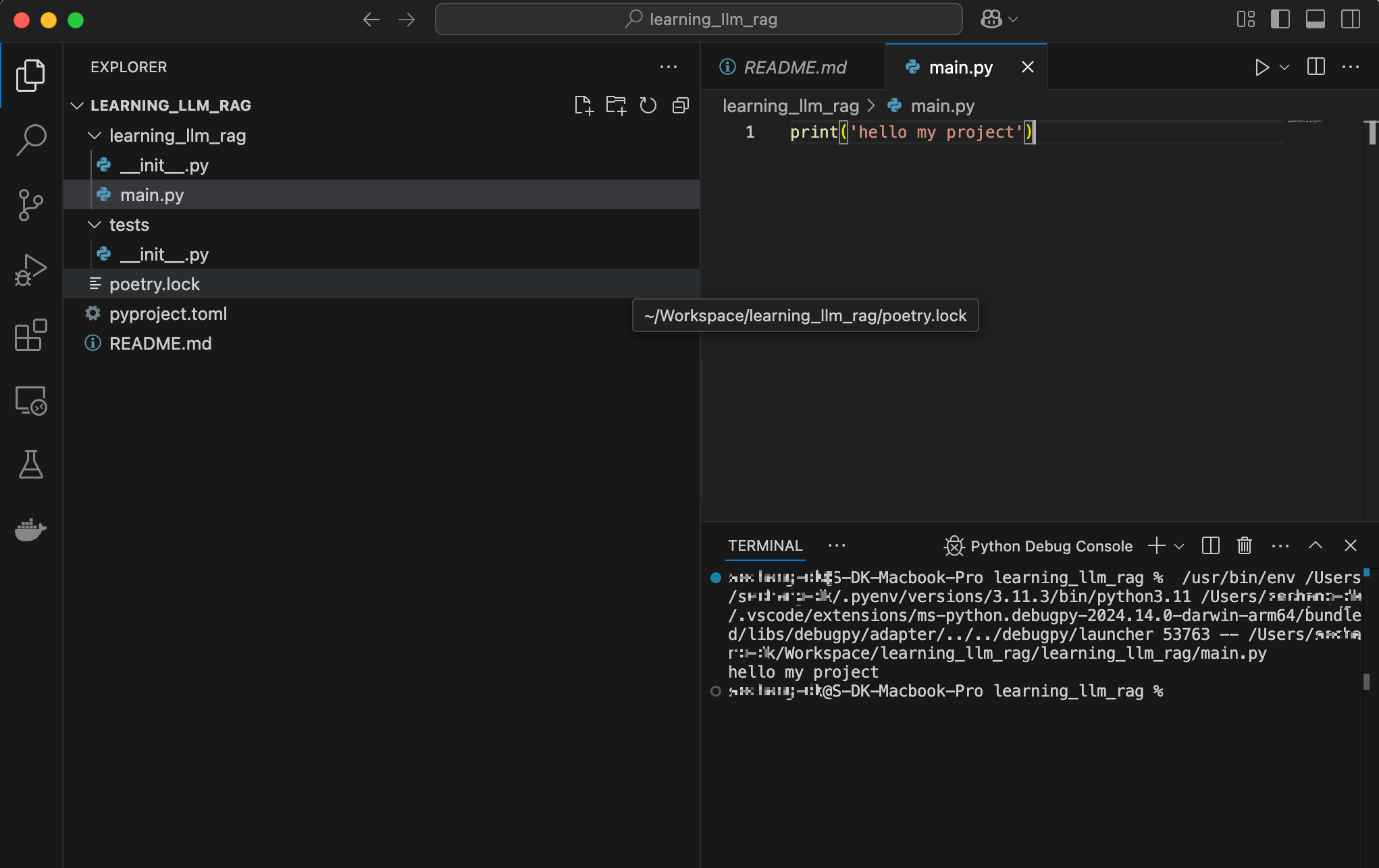The image size is (1379, 868).
Task: Open the Testing flask view
Action: (x=31, y=464)
